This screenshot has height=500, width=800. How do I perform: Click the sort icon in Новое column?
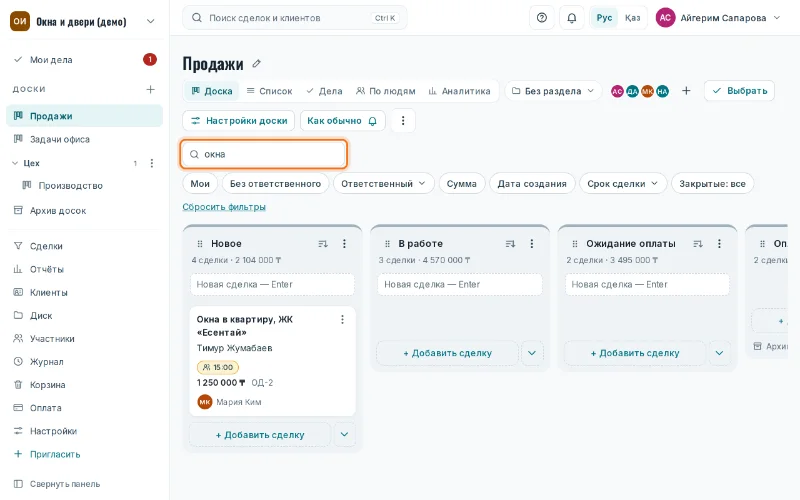[323, 244]
